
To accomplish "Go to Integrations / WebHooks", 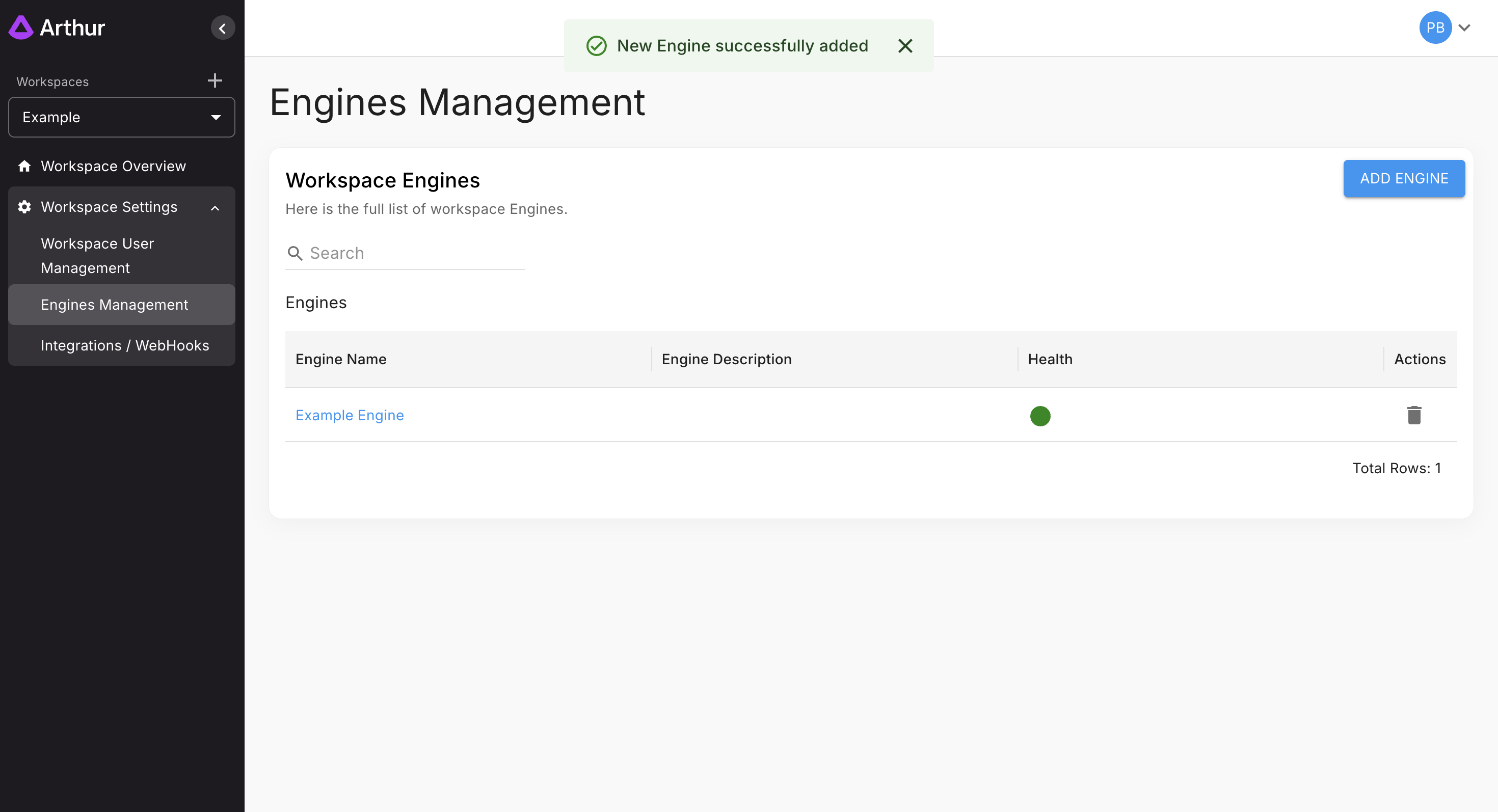I will pos(124,345).
